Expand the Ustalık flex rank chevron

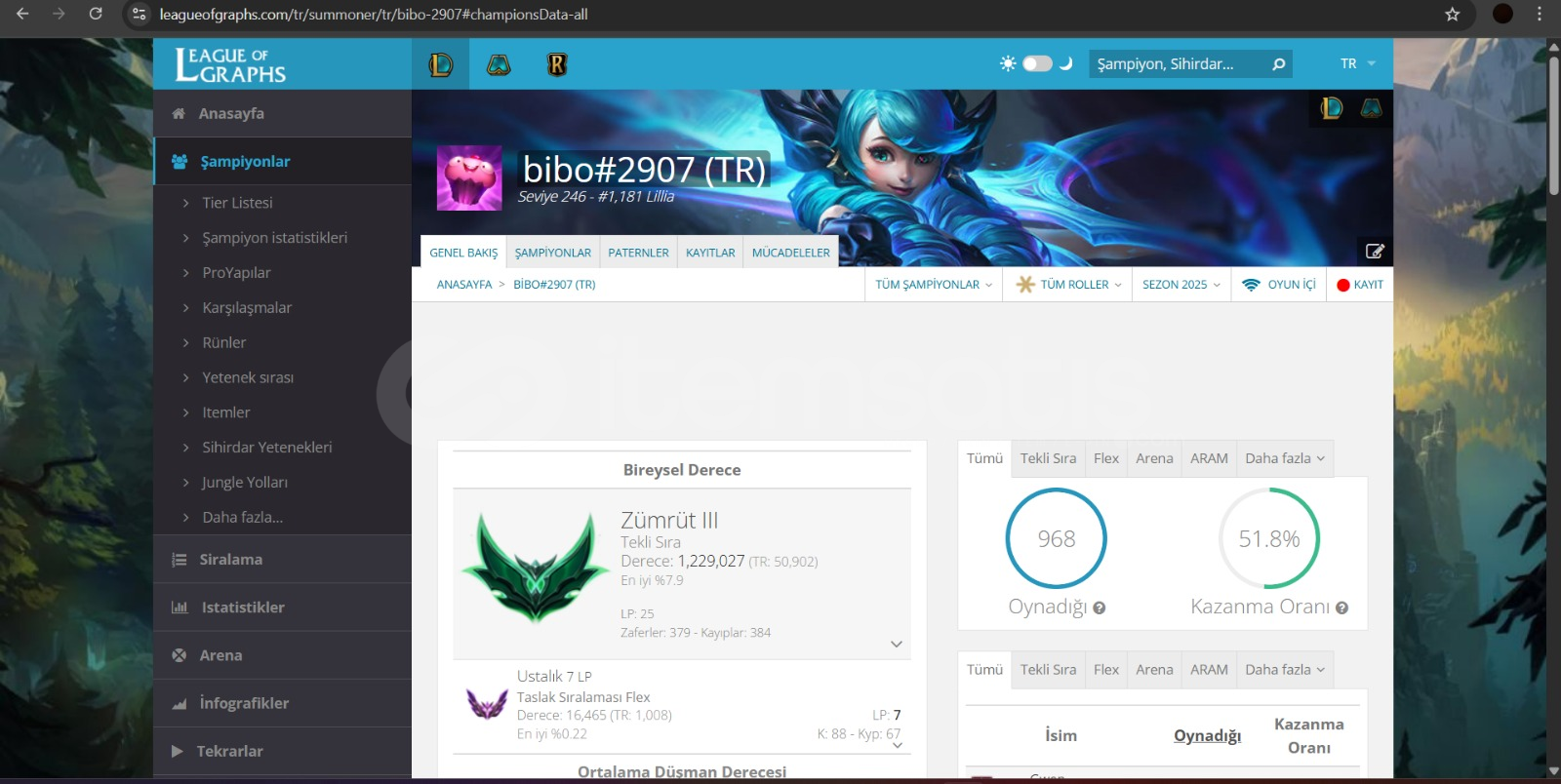coord(897,745)
